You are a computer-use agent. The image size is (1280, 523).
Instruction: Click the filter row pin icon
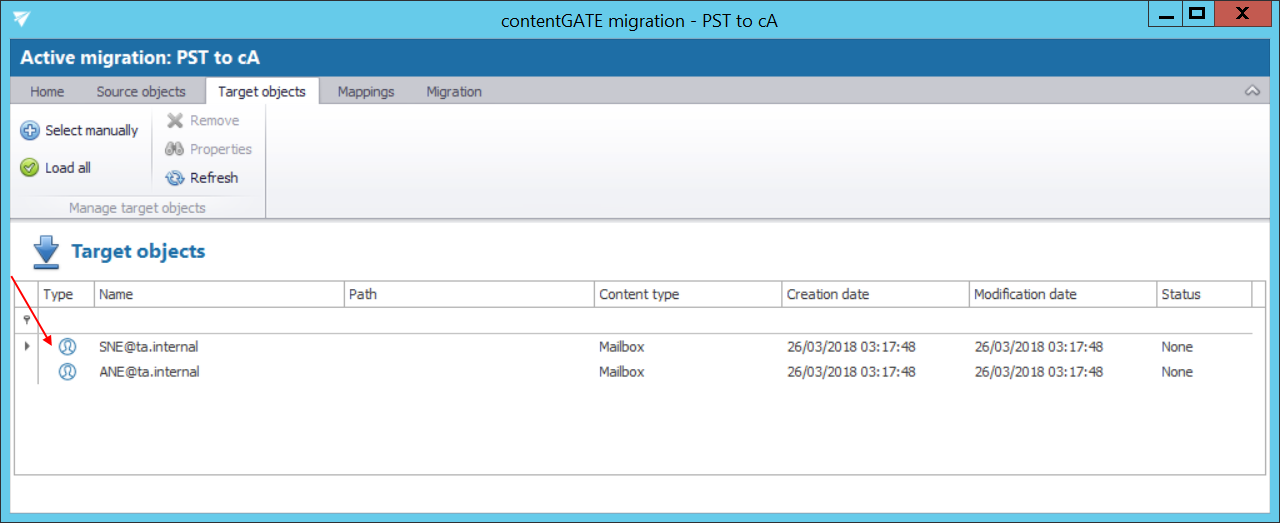(x=26, y=320)
